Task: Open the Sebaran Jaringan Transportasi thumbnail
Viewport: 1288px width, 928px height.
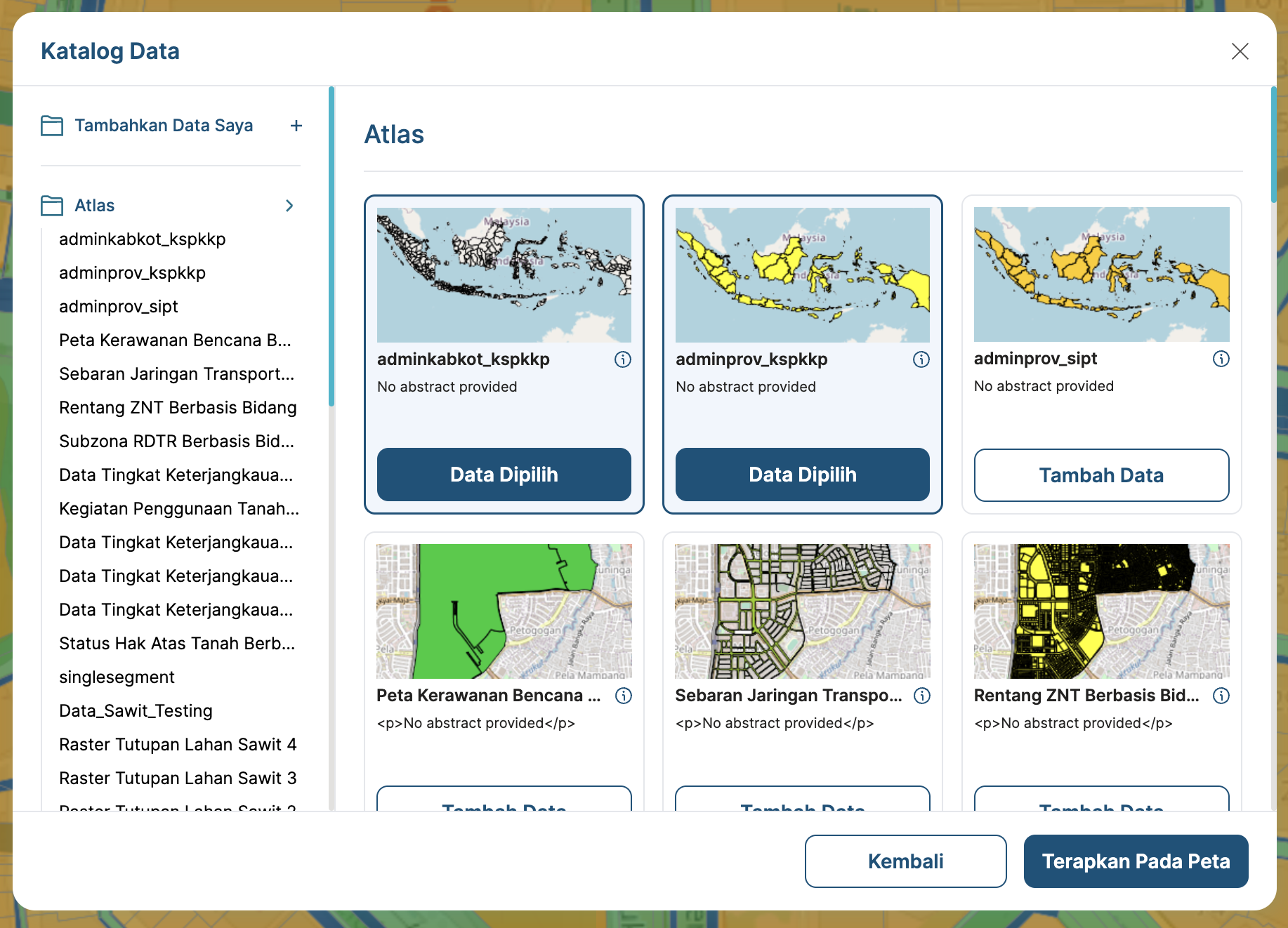Action: point(803,611)
